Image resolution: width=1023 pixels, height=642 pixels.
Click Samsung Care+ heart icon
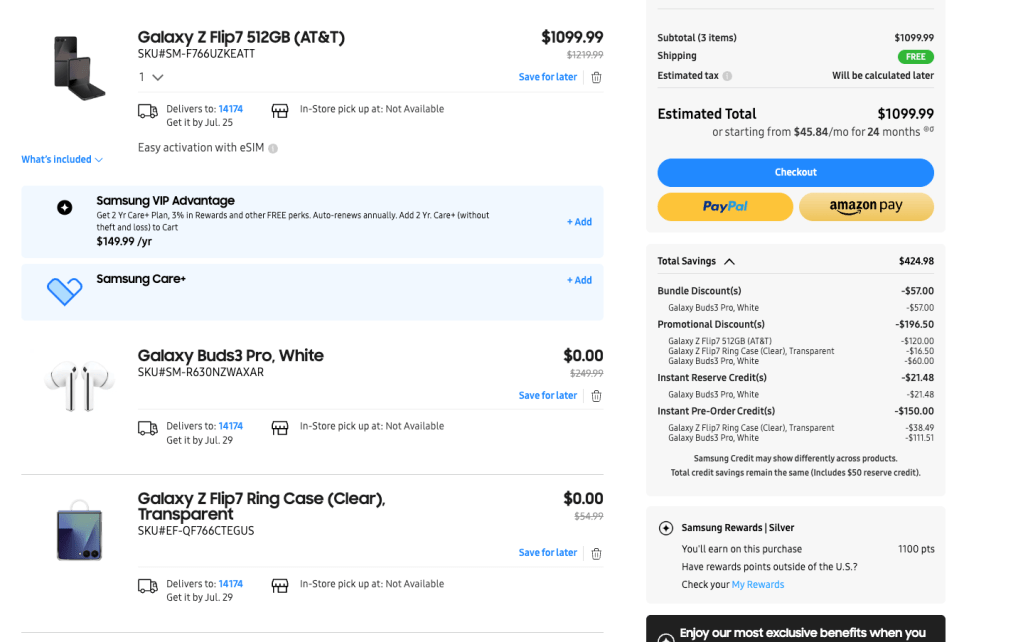point(65,291)
